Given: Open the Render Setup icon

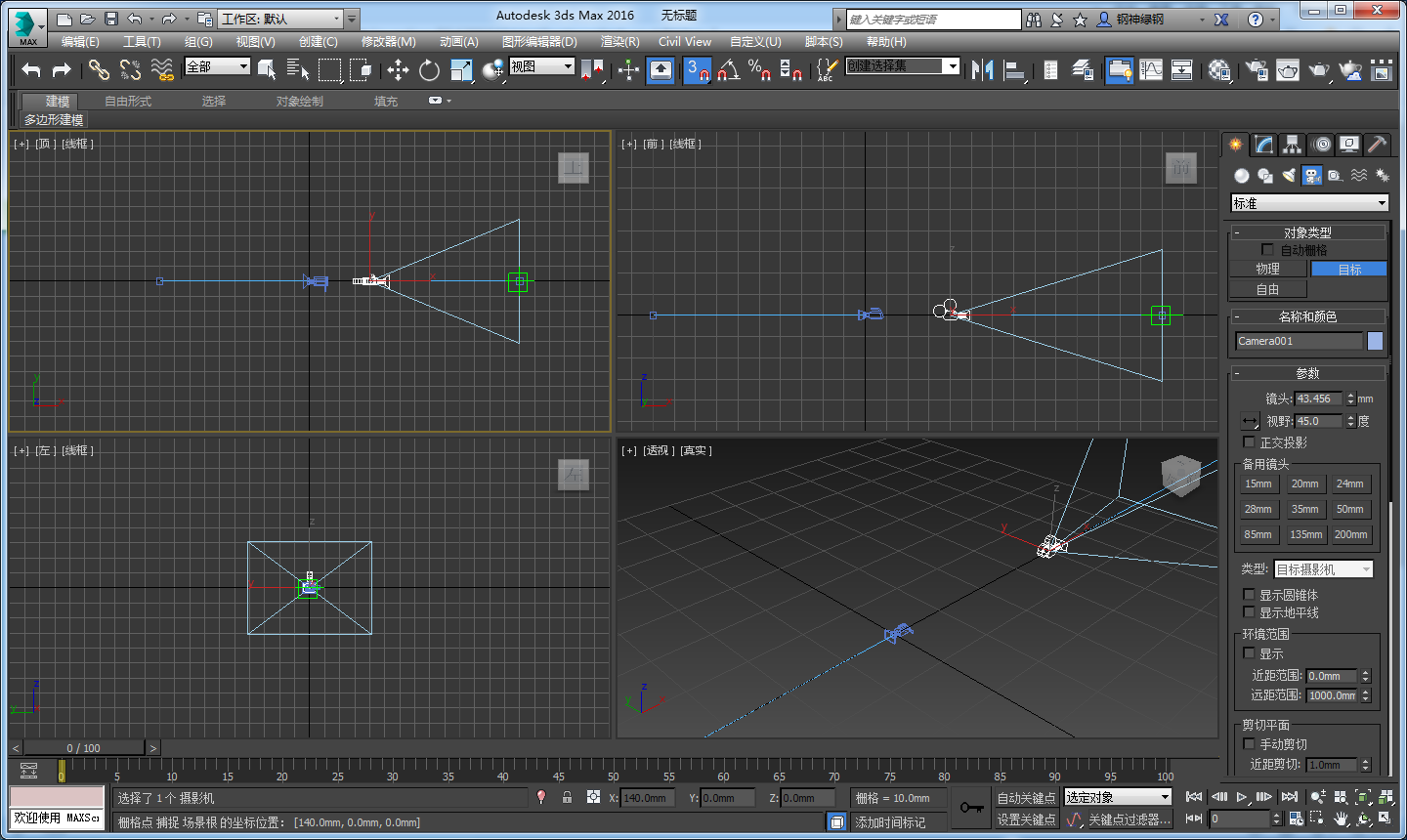Looking at the screenshot, I should (x=1258, y=69).
